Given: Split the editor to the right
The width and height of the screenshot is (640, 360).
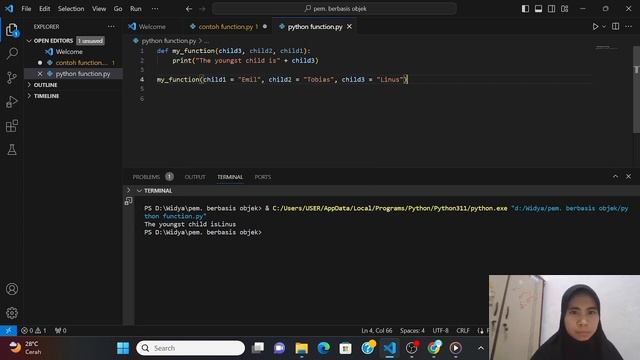Looking at the screenshot, I should [x=616, y=27].
